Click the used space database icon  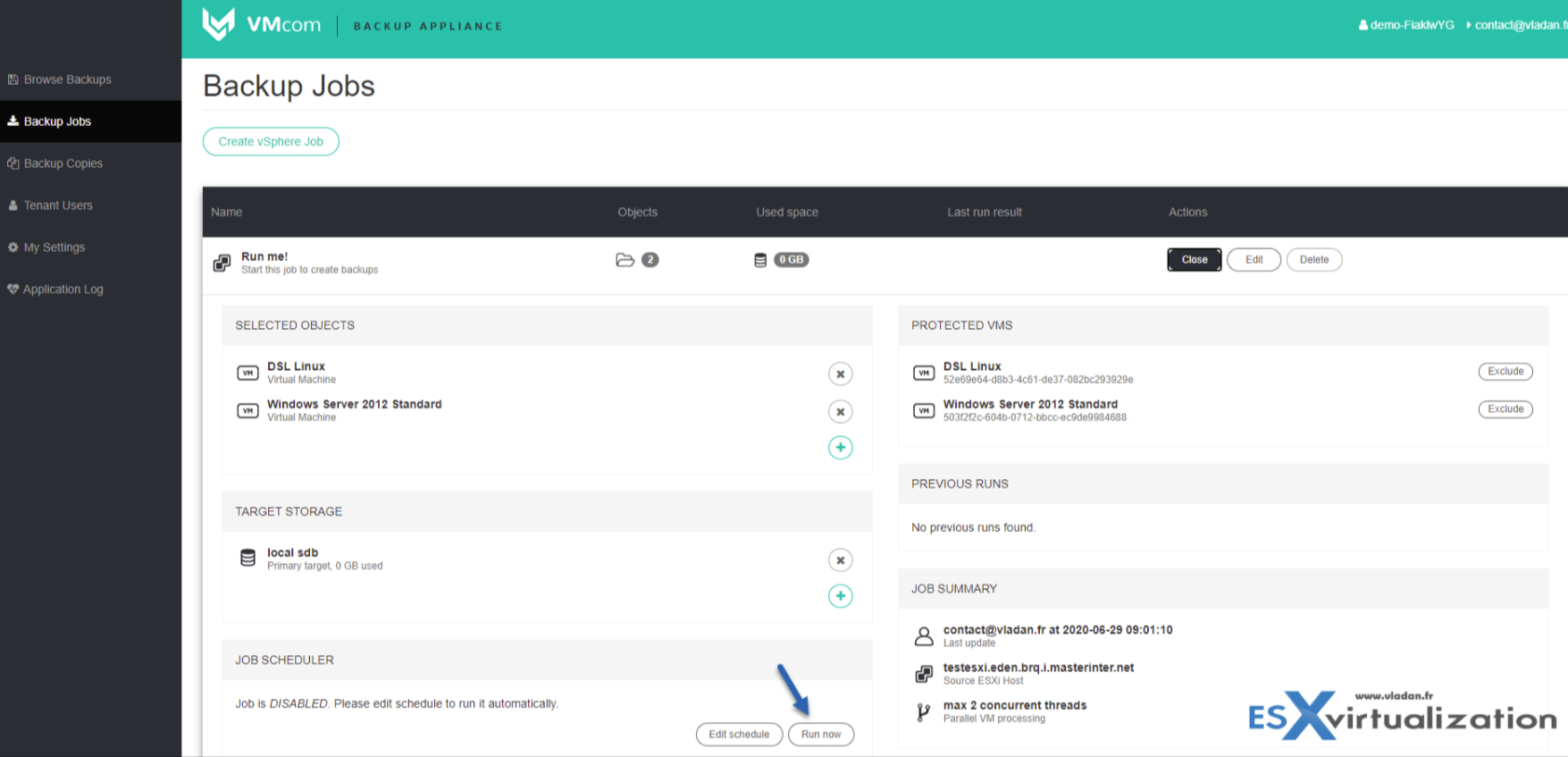click(x=760, y=260)
